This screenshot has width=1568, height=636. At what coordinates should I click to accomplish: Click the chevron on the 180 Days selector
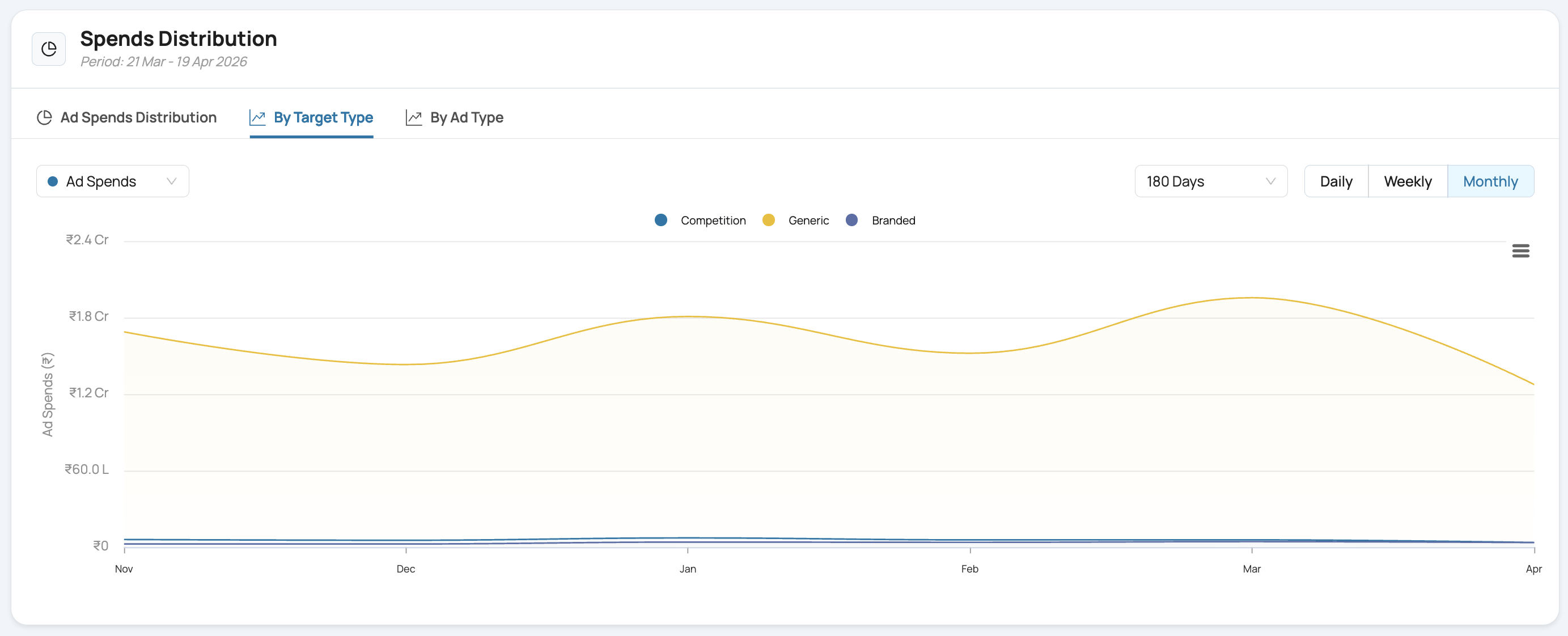pos(1270,181)
